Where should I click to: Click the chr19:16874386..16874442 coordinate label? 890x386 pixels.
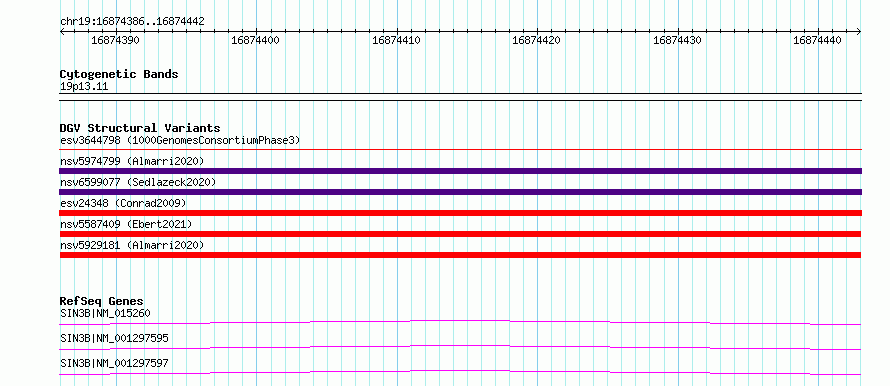pyautogui.click(x=132, y=22)
